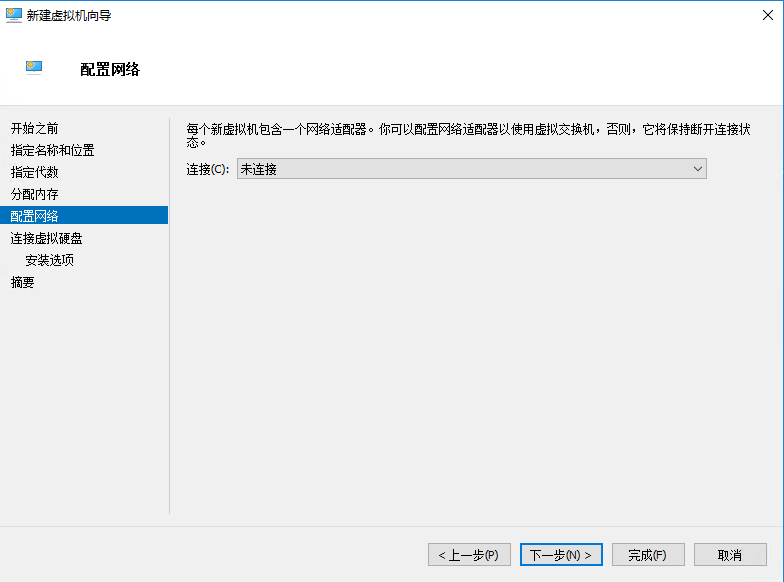Screen dimensions: 784x582
Task: Go to the 摘要 step
Action: coord(22,282)
